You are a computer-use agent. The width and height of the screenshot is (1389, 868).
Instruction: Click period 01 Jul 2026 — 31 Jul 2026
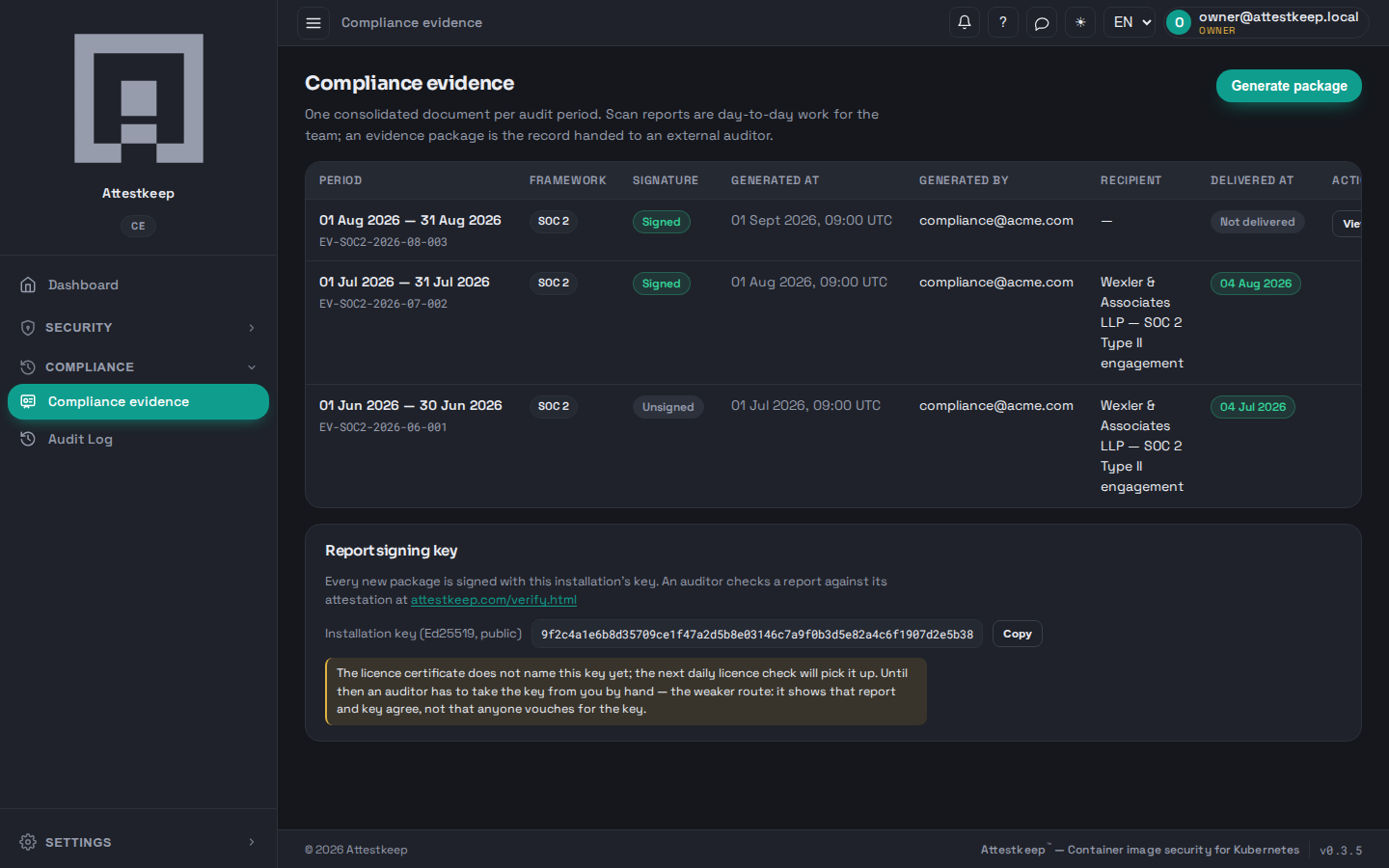(404, 282)
